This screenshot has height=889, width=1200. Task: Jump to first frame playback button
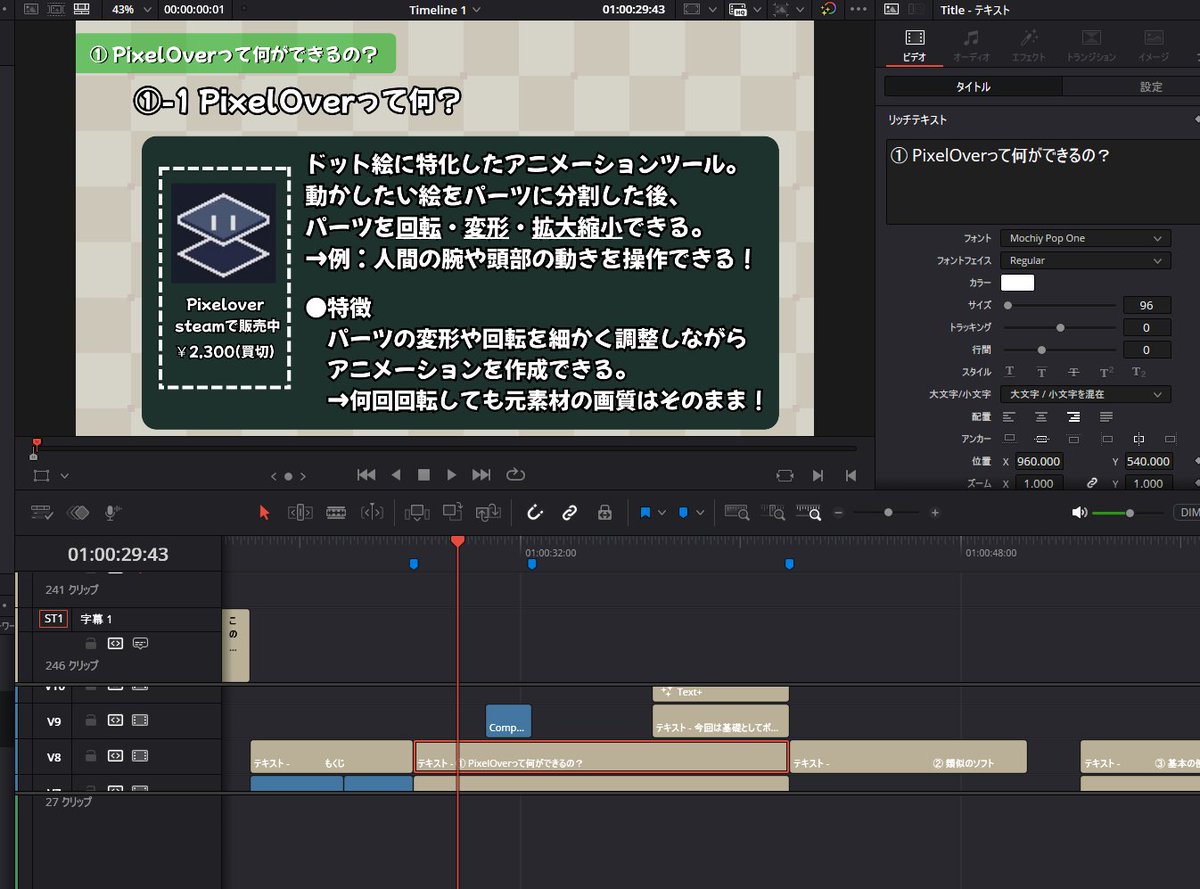(x=367, y=475)
